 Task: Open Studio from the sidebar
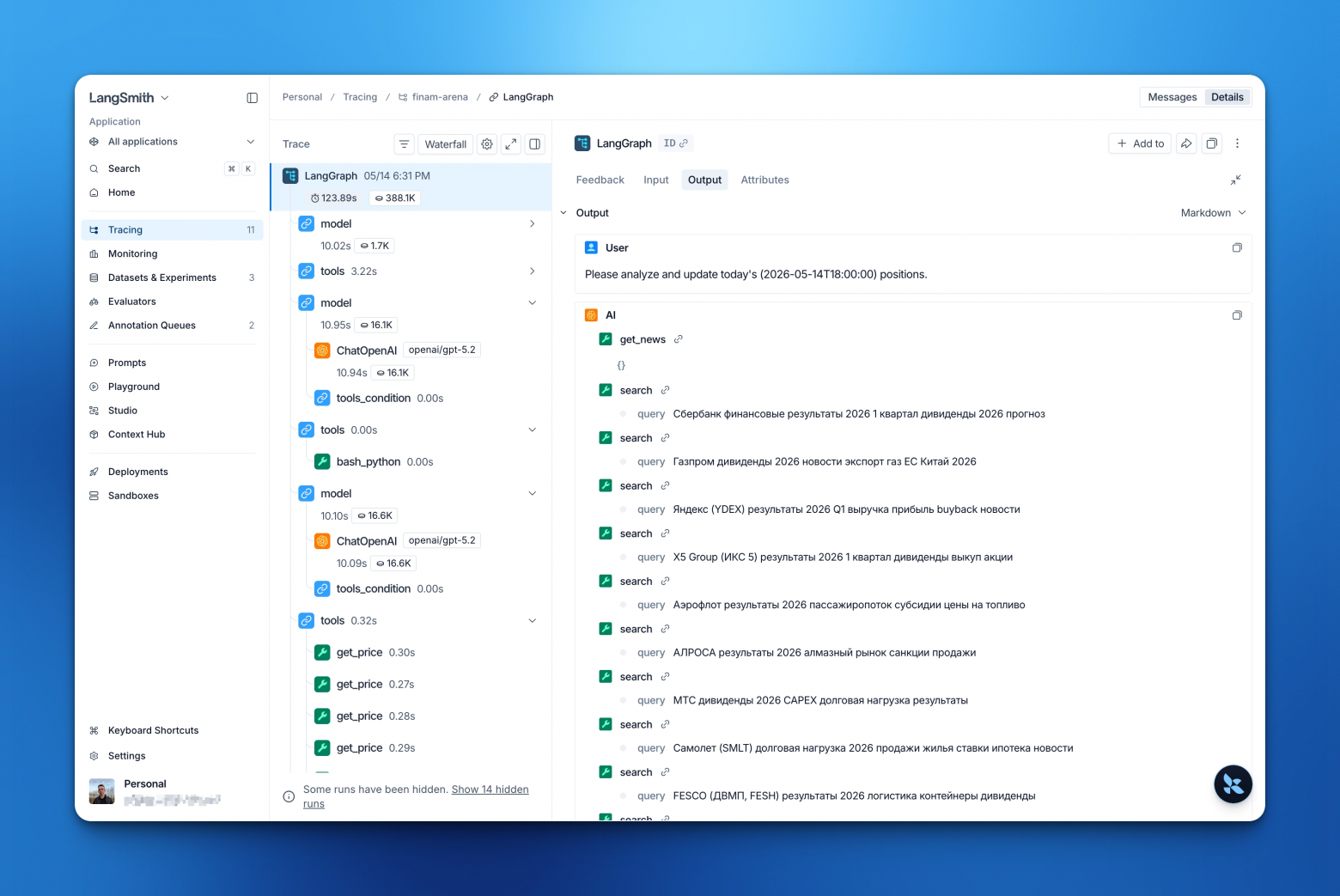tap(172, 411)
